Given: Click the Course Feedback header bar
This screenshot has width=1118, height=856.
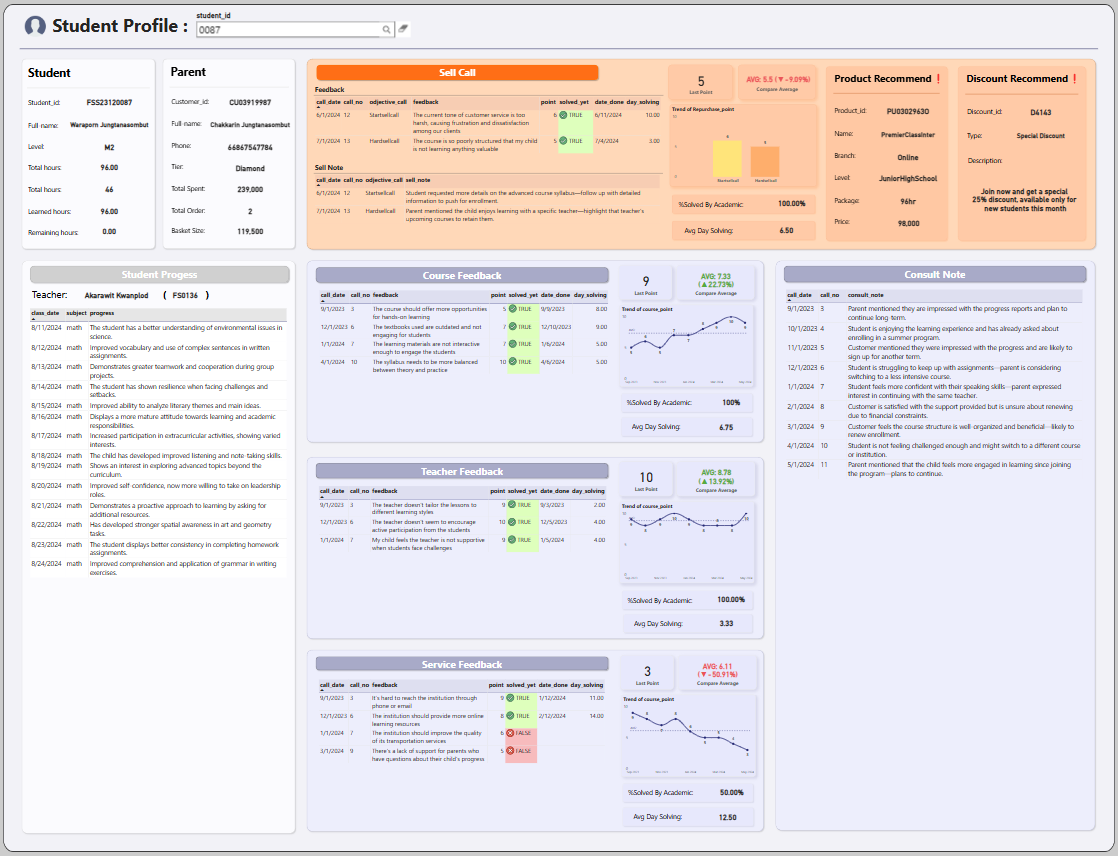Looking at the screenshot, I should (462, 275).
